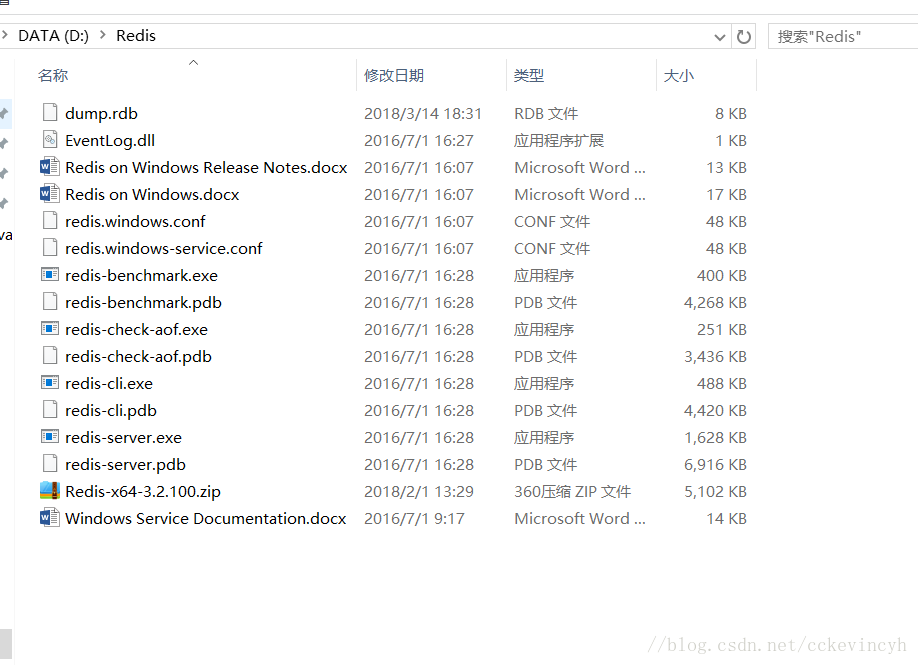Click the 5,102 KB size cell
Viewport: 918px width, 665px height.
pyautogui.click(x=715, y=491)
